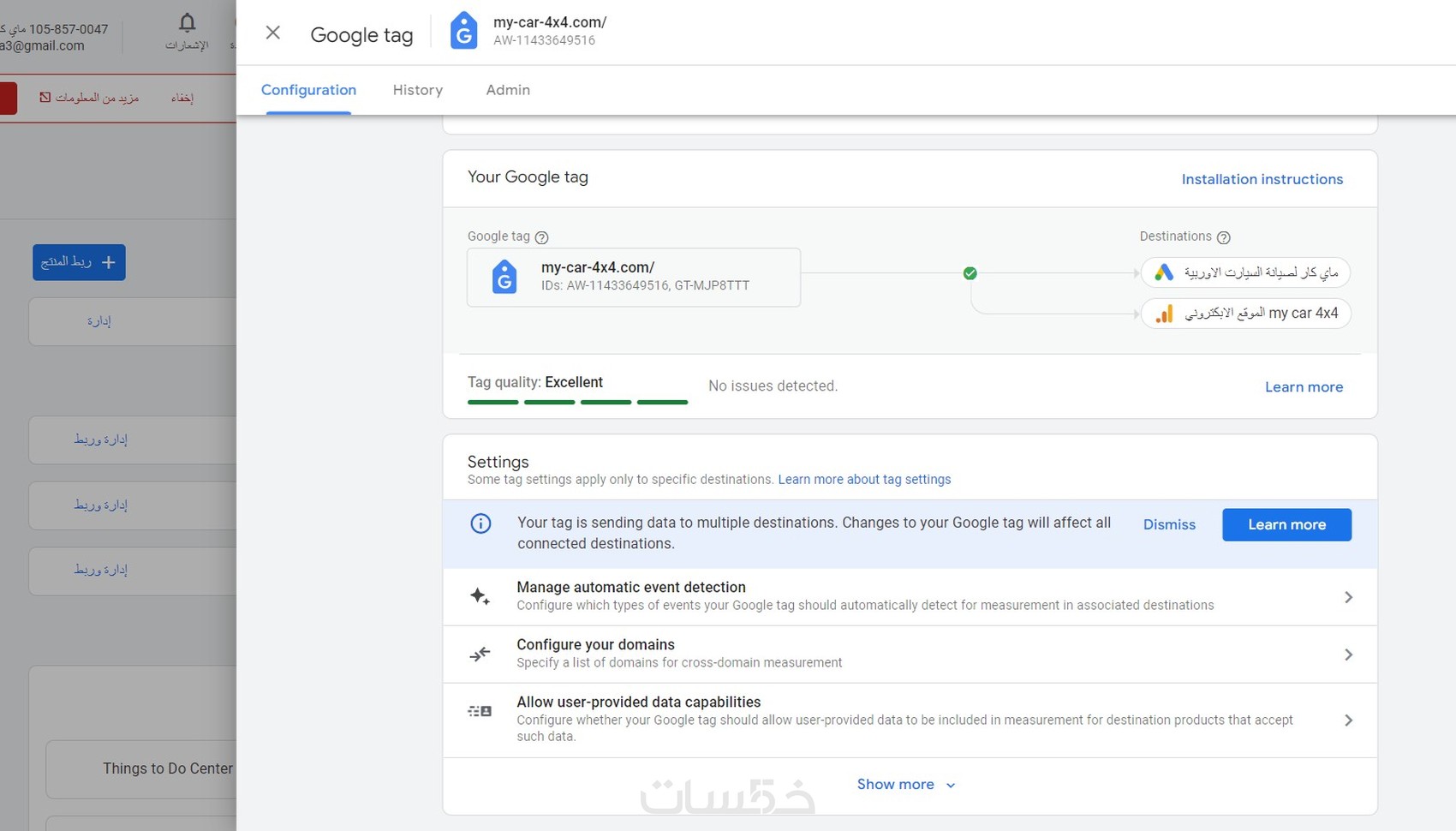
Task: Open Learn more about tag settings link
Action: tap(864, 480)
